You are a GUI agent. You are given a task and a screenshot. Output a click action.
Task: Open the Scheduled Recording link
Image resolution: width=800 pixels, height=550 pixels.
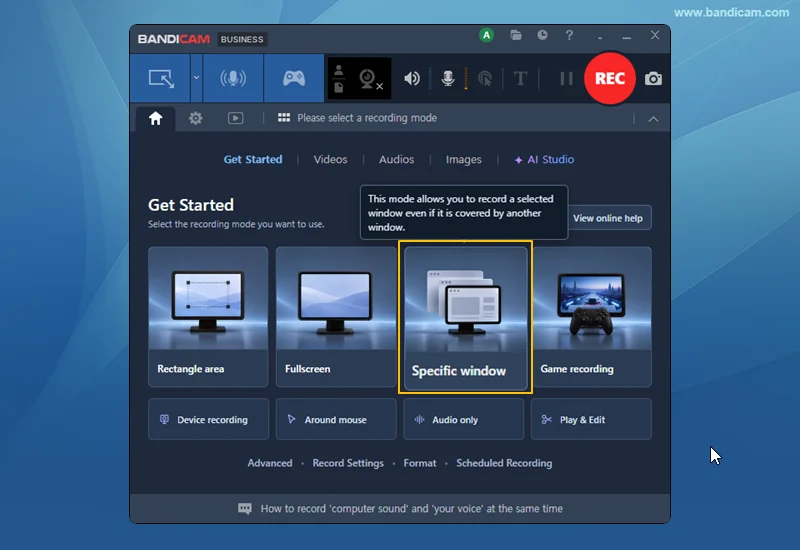504,463
